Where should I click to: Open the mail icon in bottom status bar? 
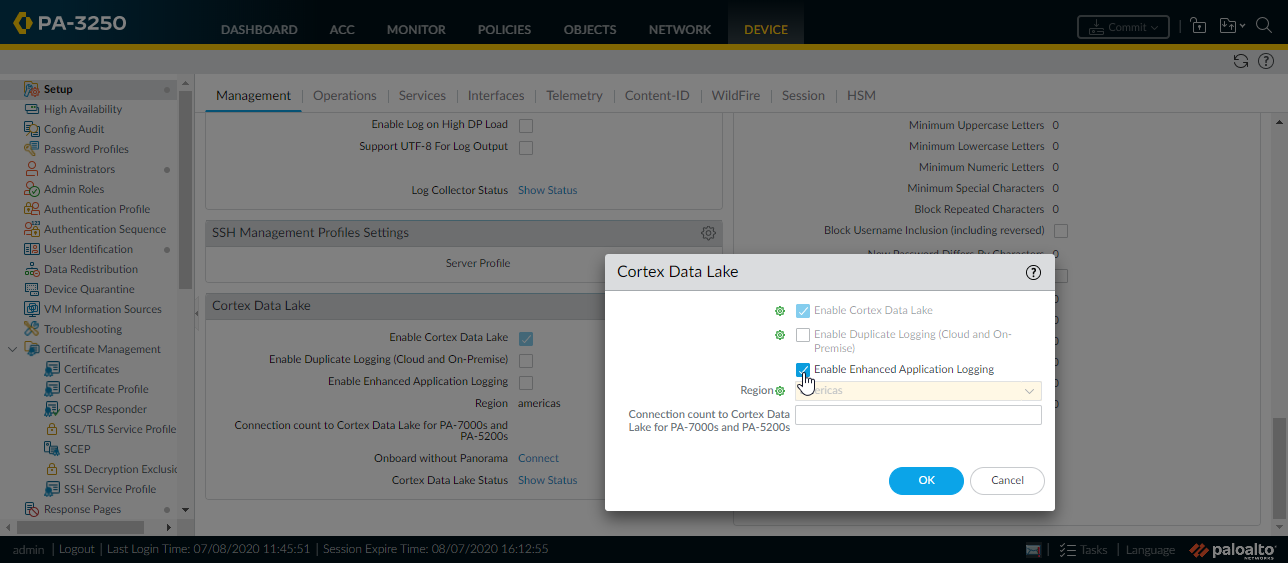click(1034, 549)
